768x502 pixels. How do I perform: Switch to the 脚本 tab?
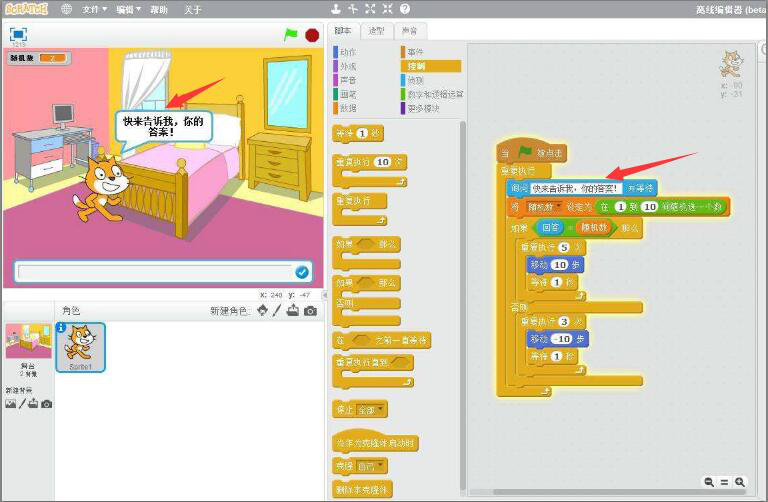tap(343, 30)
